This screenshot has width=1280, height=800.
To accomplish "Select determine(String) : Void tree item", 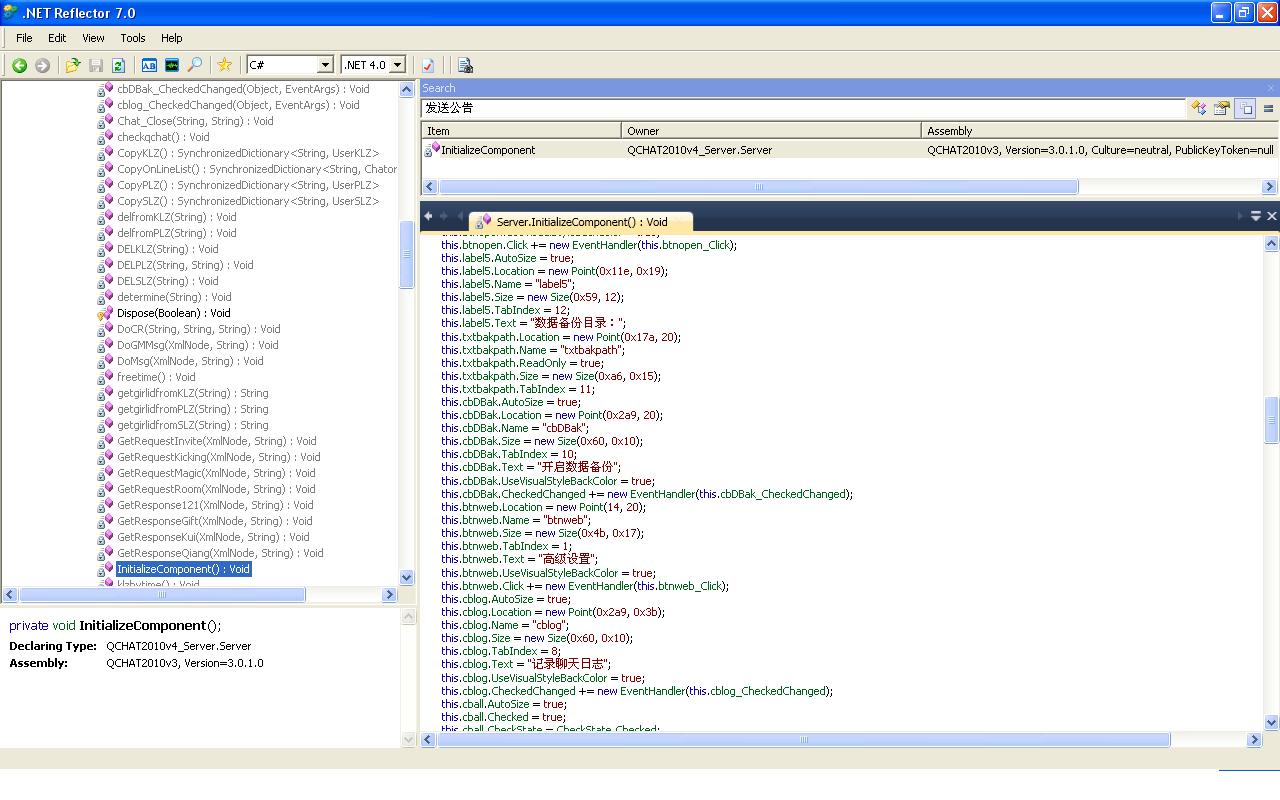I will (174, 297).
